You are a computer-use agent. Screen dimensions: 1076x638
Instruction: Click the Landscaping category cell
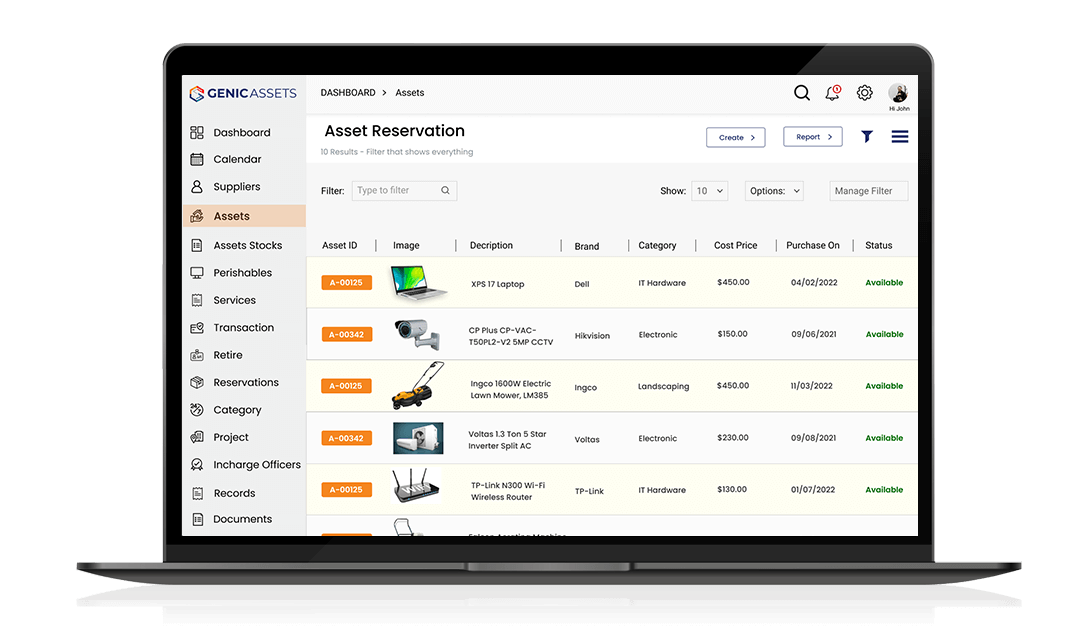[x=664, y=386]
